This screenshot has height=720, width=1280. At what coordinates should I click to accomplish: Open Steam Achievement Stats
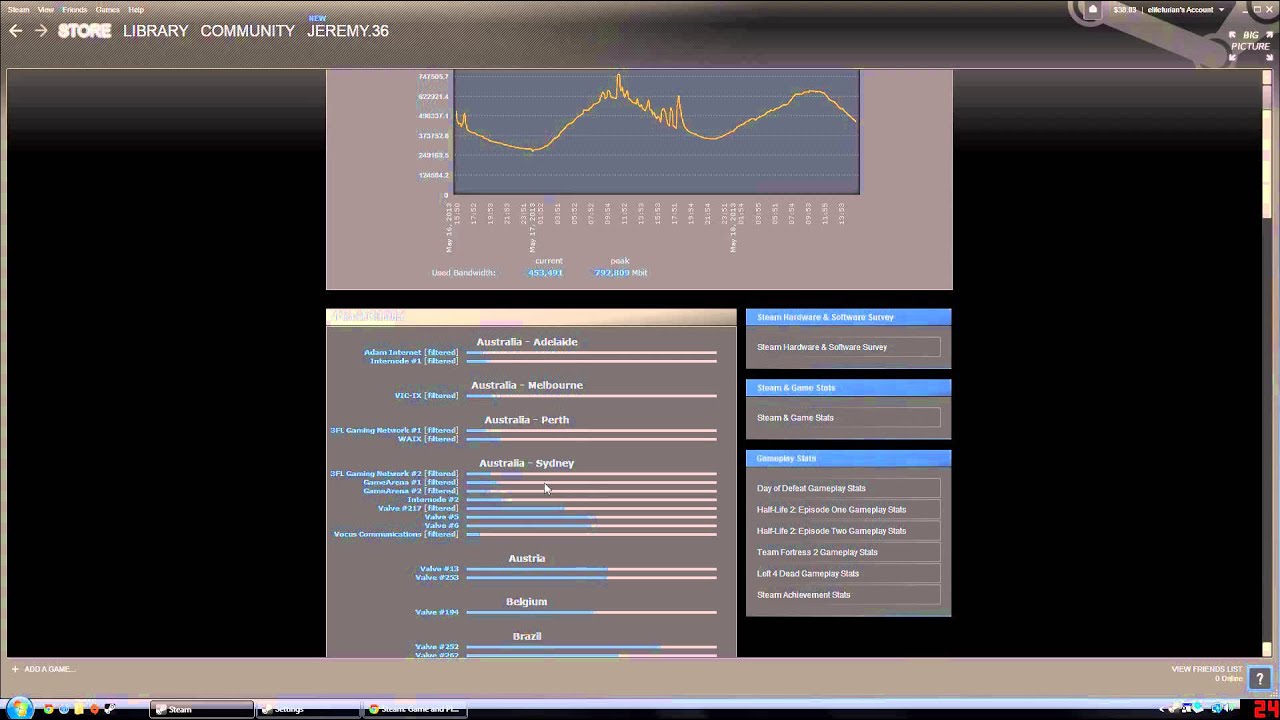click(x=848, y=595)
